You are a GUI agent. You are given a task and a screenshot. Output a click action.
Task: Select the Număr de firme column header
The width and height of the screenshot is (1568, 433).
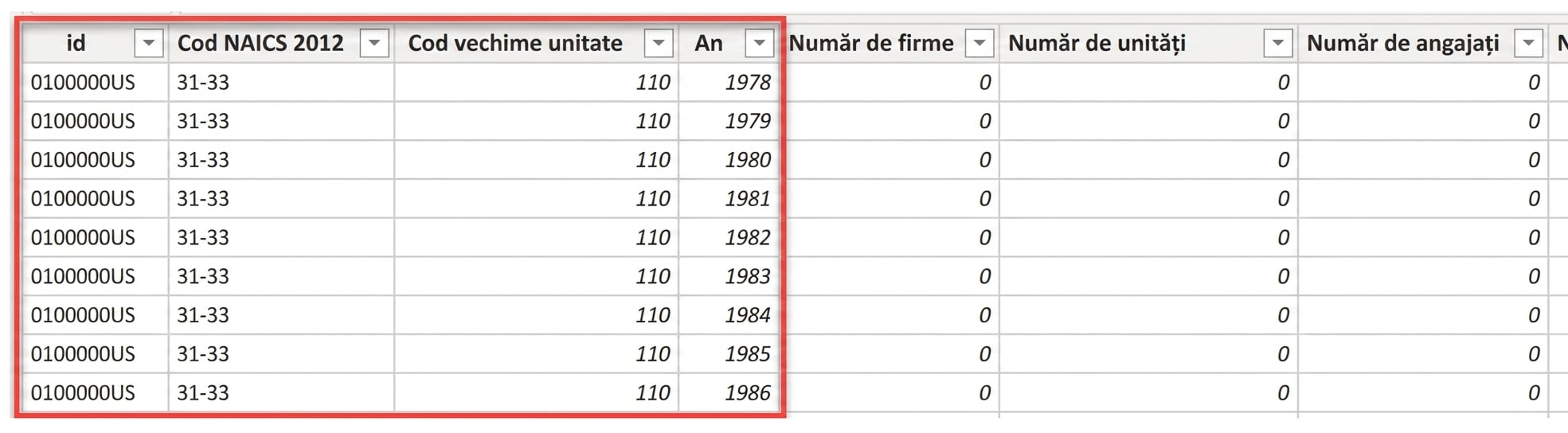point(871,43)
